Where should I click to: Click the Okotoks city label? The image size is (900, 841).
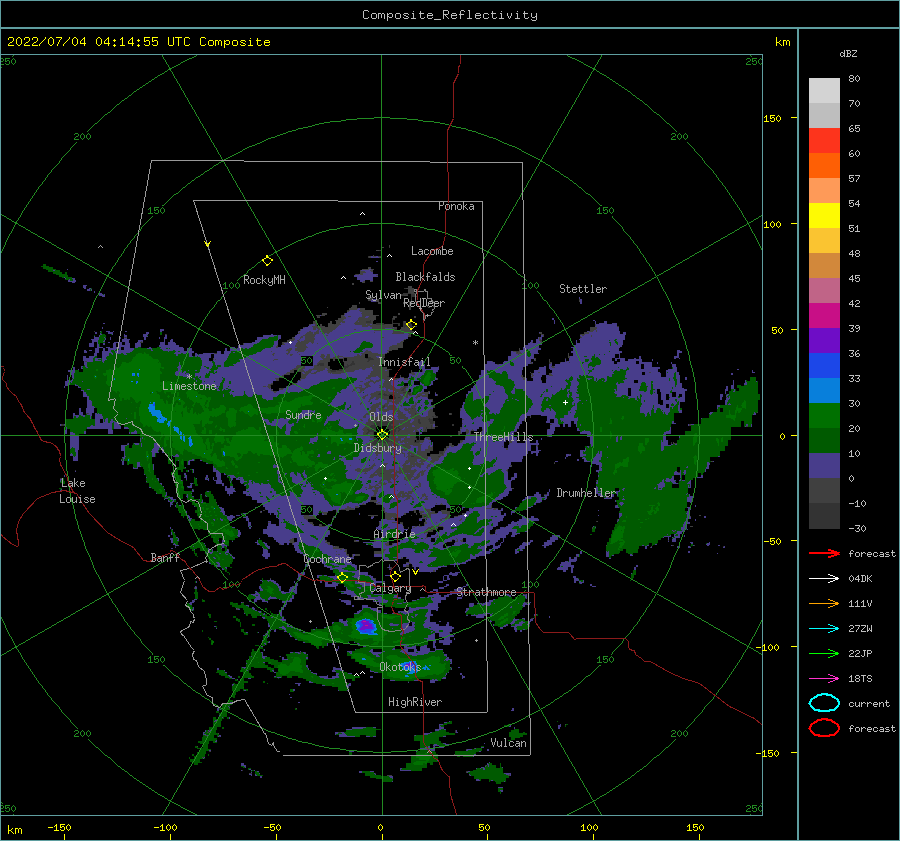point(400,666)
